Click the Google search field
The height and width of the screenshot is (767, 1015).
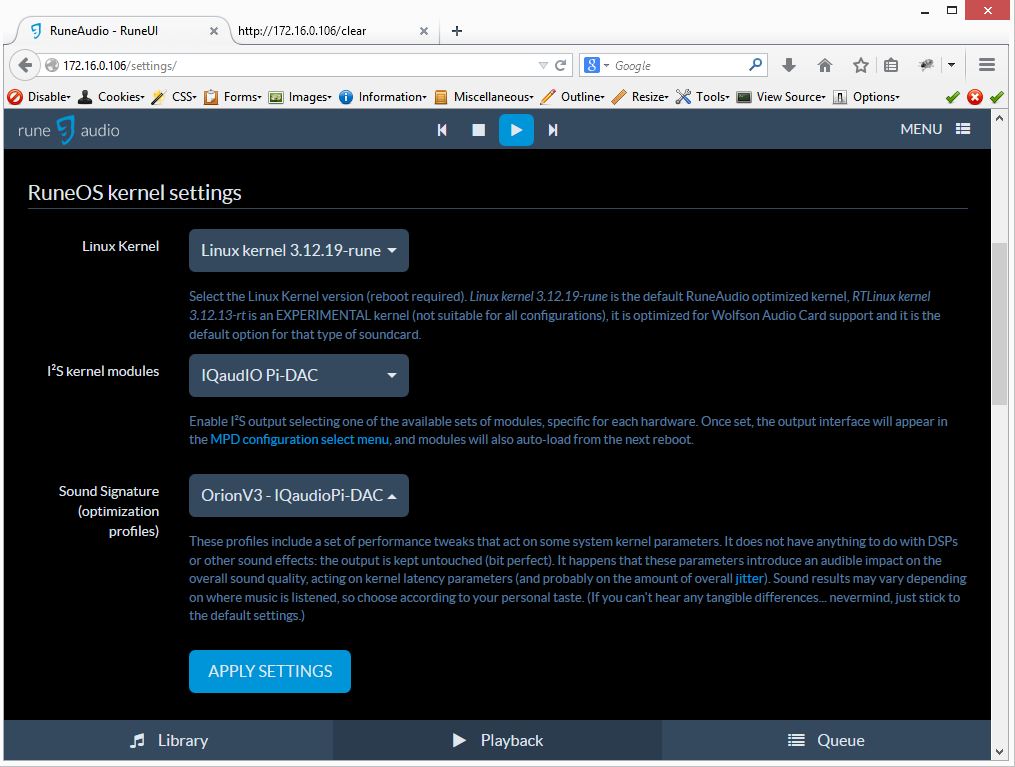pyautogui.click(x=676, y=65)
